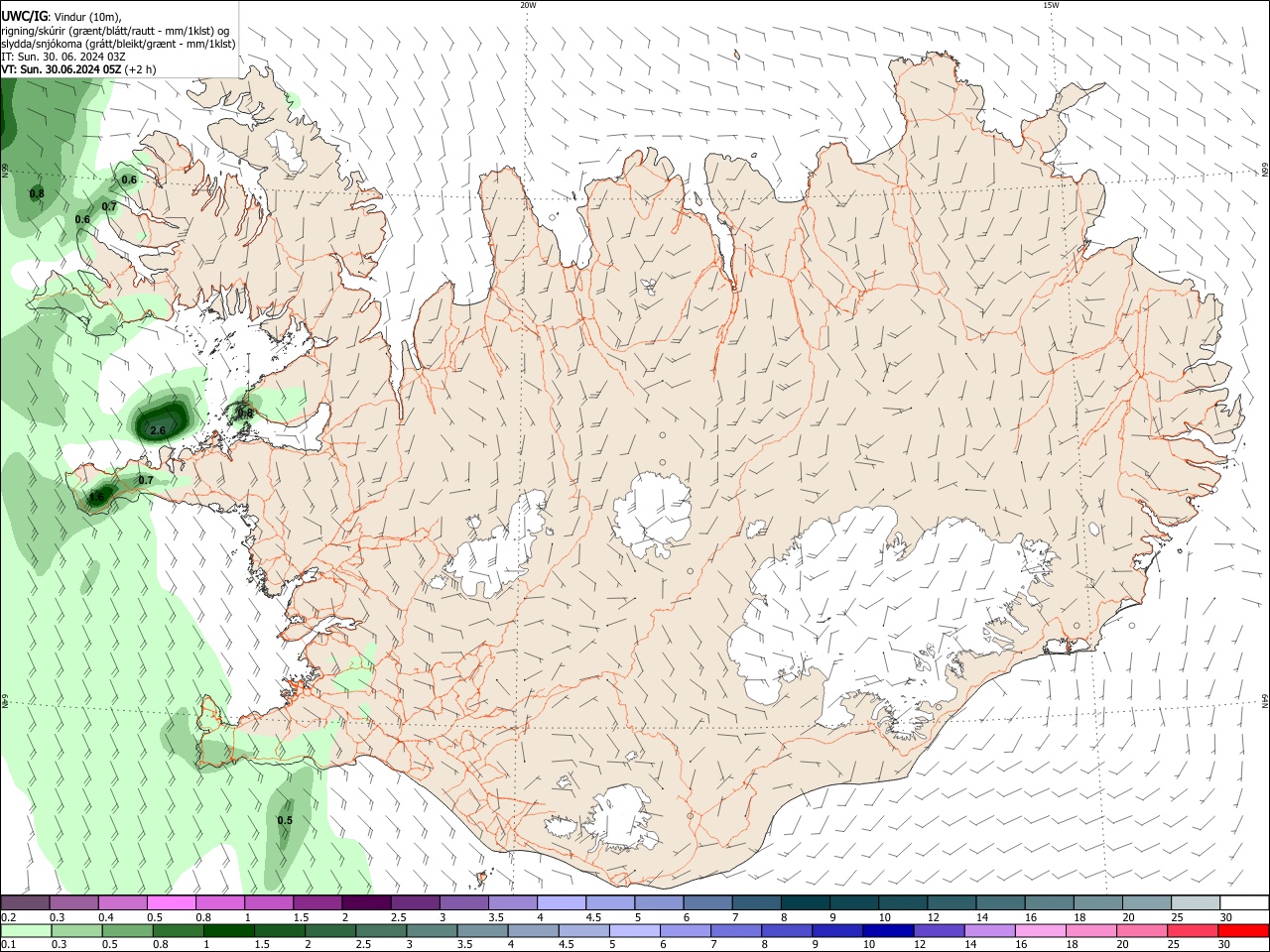Click the "0.2" label under the snow scale
The width and height of the screenshot is (1270, 952).
(x=8, y=917)
